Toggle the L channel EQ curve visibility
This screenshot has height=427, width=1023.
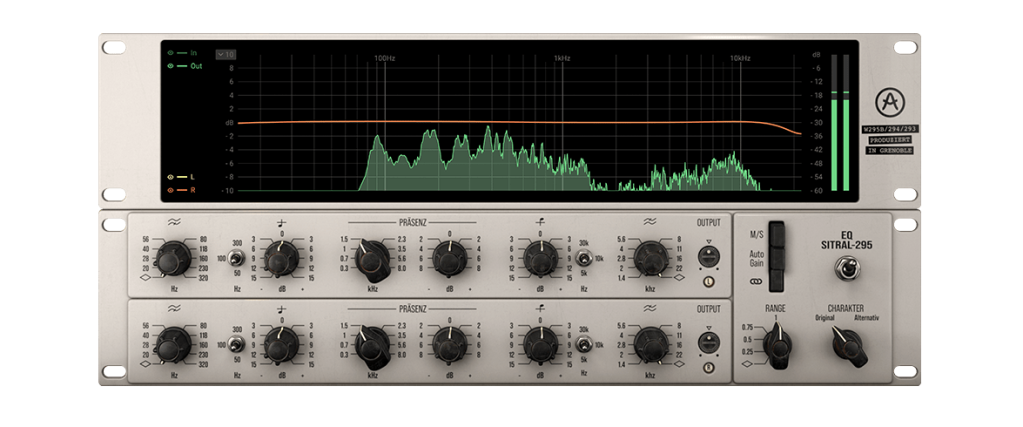click(x=171, y=176)
